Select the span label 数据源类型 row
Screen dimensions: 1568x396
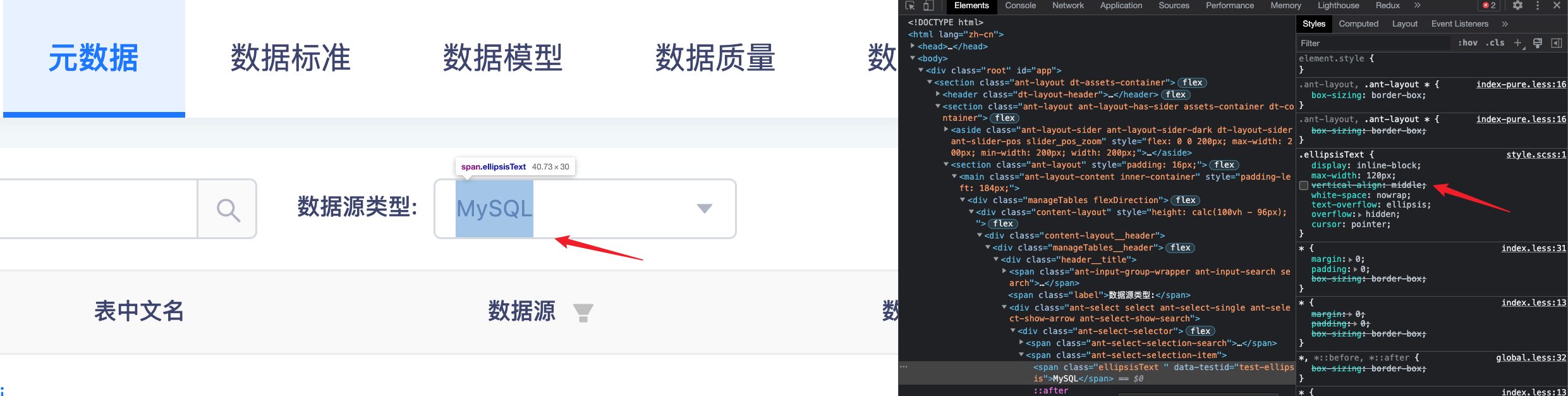(x=1099, y=295)
